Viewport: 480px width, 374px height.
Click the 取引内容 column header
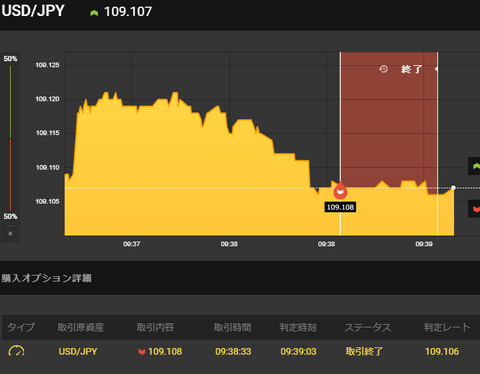tap(155, 327)
